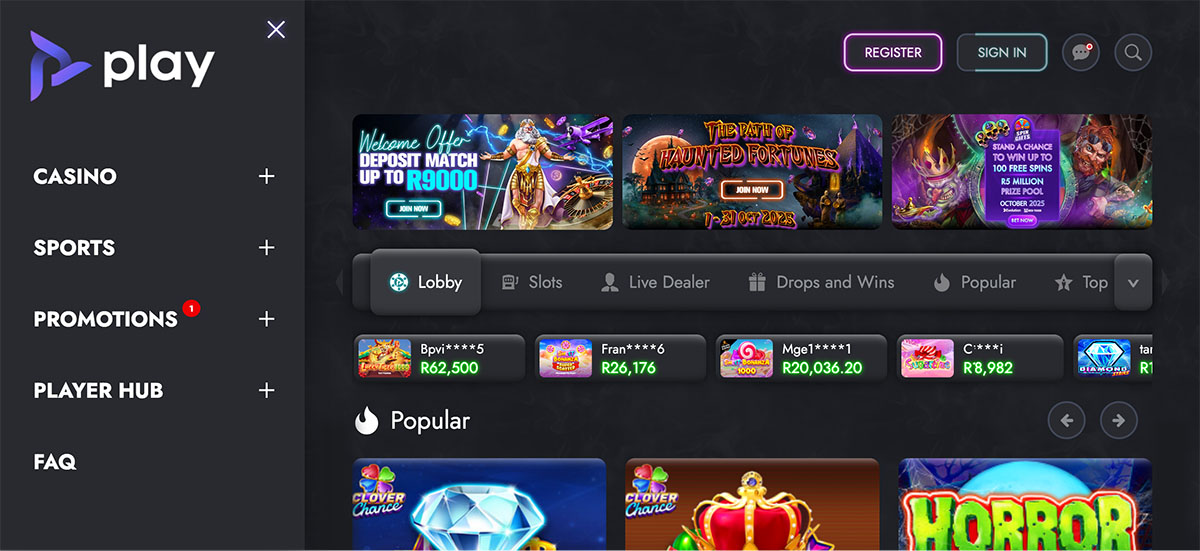Open the Welcome Offer deposit match banner
Screen dimensions: 1200x551
(483, 172)
